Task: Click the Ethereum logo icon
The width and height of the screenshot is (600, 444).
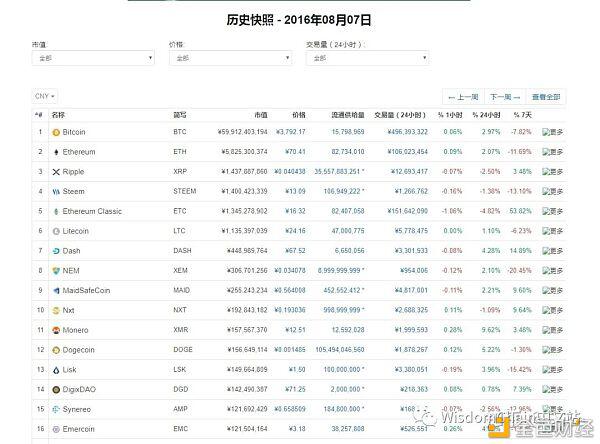Action: (x=56, y=152)
